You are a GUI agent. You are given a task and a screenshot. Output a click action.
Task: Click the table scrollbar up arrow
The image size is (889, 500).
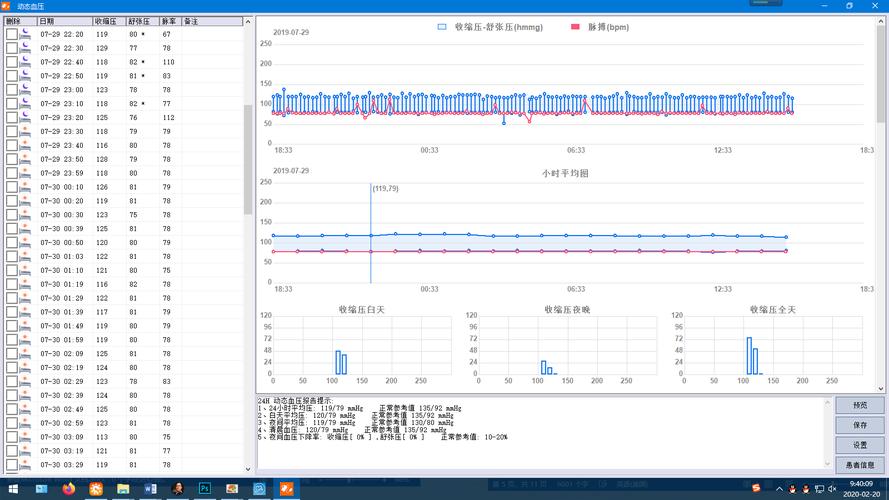(x=248, y=22)
